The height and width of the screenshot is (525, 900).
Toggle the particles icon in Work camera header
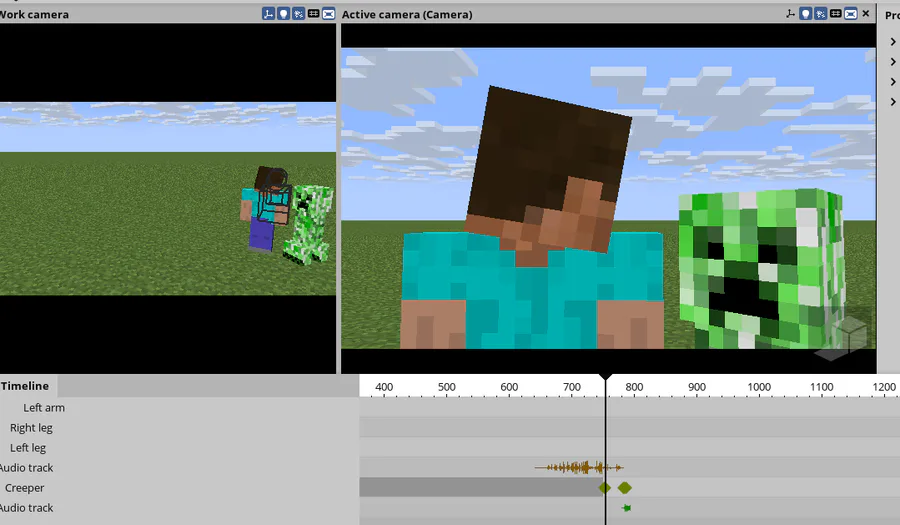coord(298,14)
